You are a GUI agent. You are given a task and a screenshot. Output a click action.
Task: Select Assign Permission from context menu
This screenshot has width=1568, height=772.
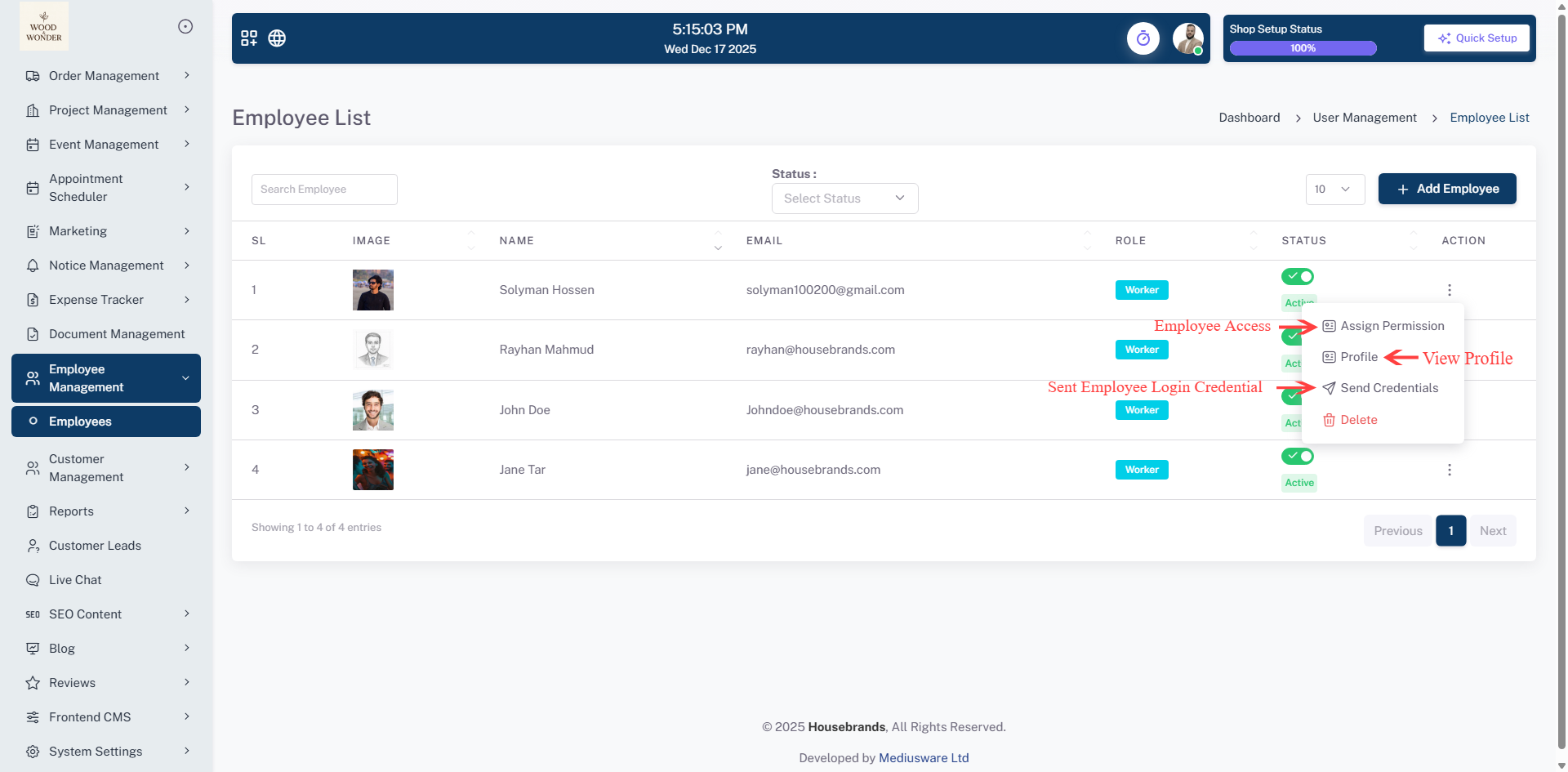pos(1392,326)
